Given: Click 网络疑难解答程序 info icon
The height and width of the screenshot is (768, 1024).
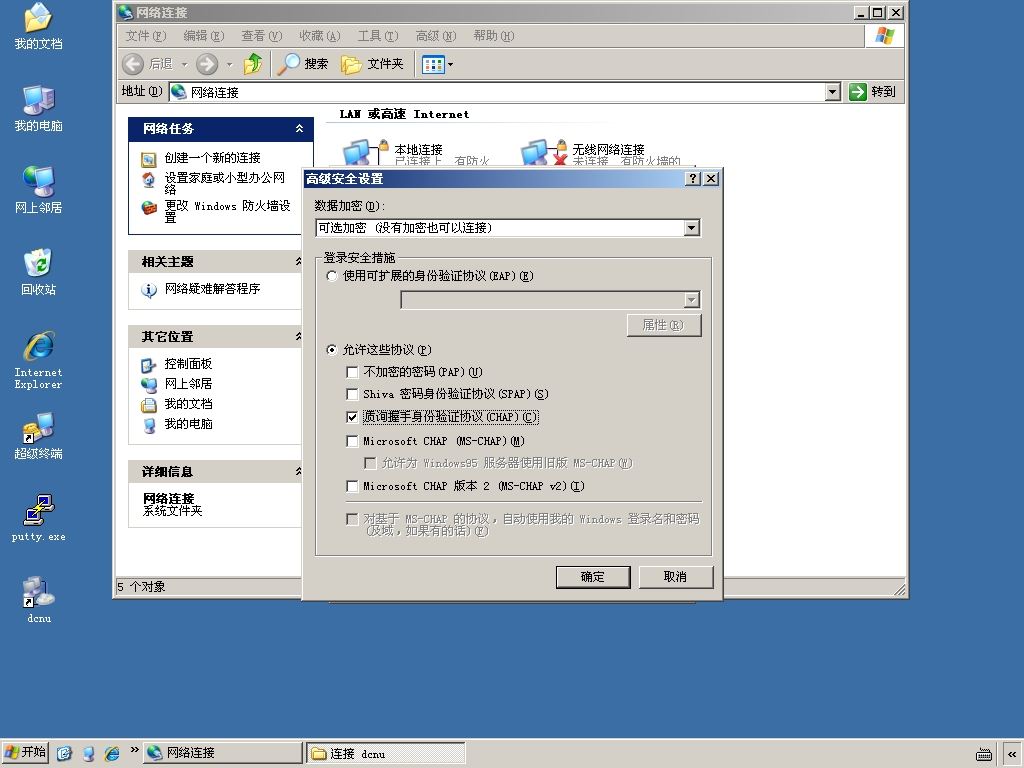Looking at the screenshot, I should 148,290.
